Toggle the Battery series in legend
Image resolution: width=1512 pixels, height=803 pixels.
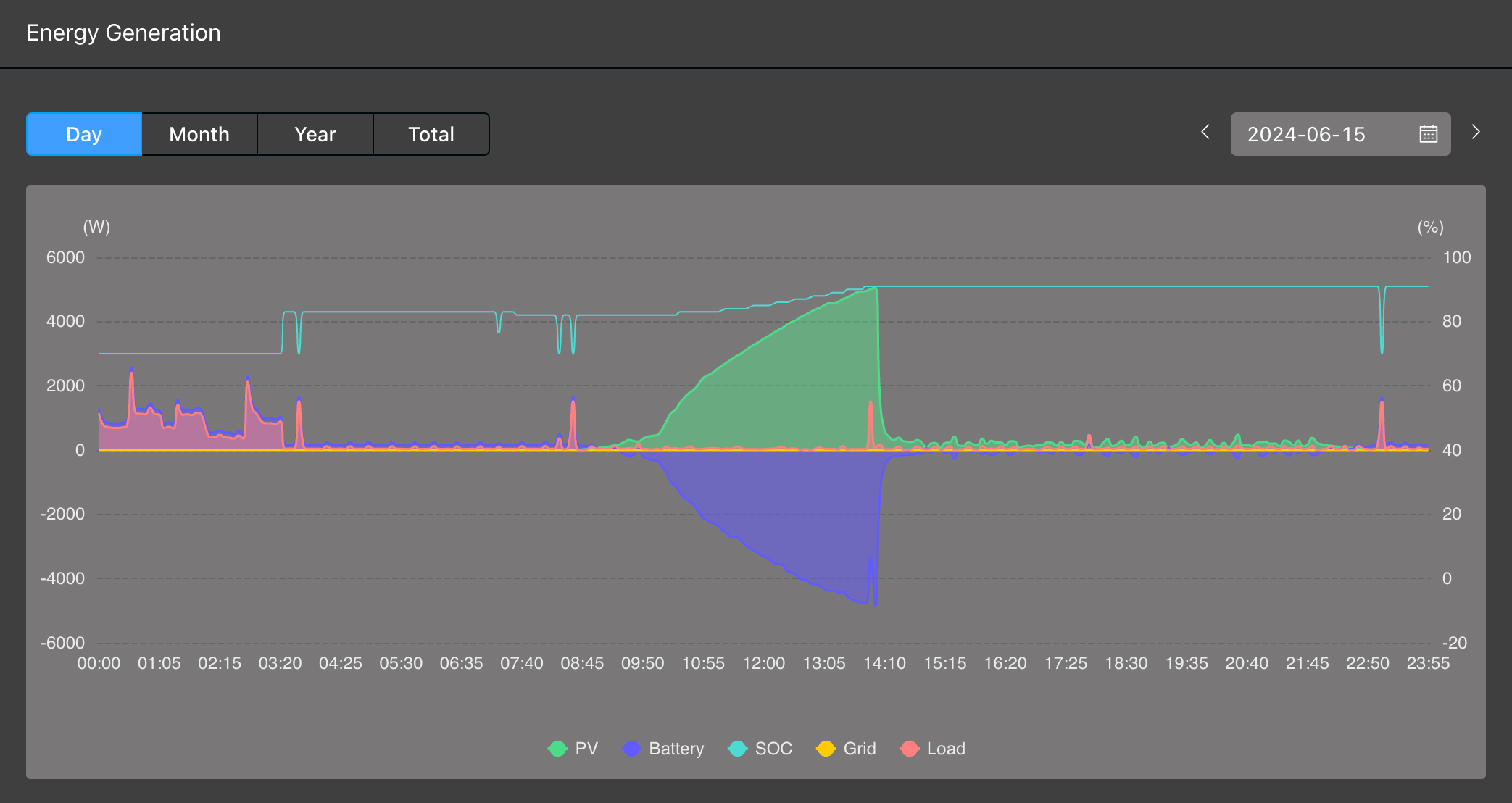pyautogui.click(x=663, y=749)
